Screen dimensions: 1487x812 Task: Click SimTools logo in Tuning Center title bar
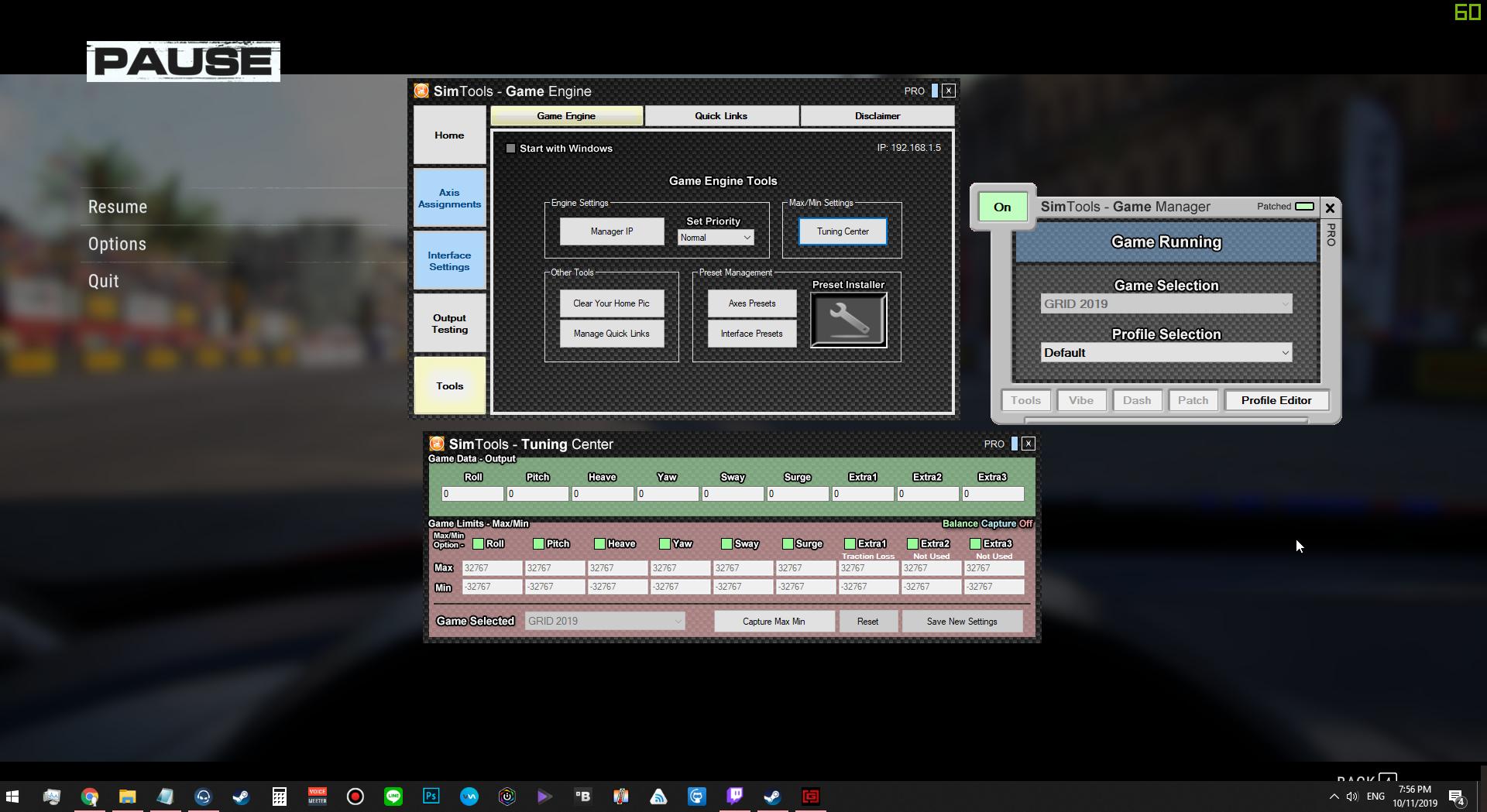click(x=437, y=444)
